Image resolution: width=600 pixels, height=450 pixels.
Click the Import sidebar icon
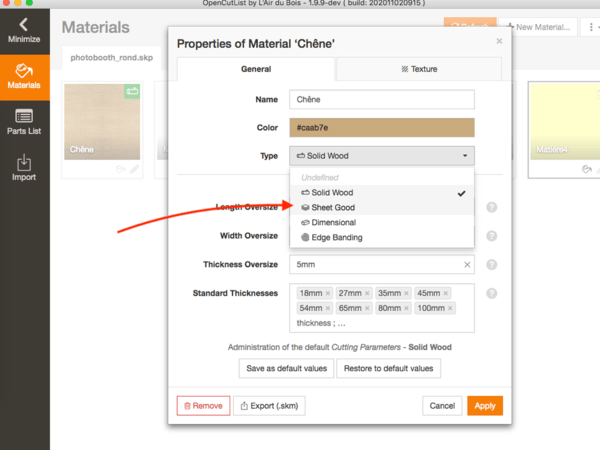pyautogui.click(x=24, y=168)
